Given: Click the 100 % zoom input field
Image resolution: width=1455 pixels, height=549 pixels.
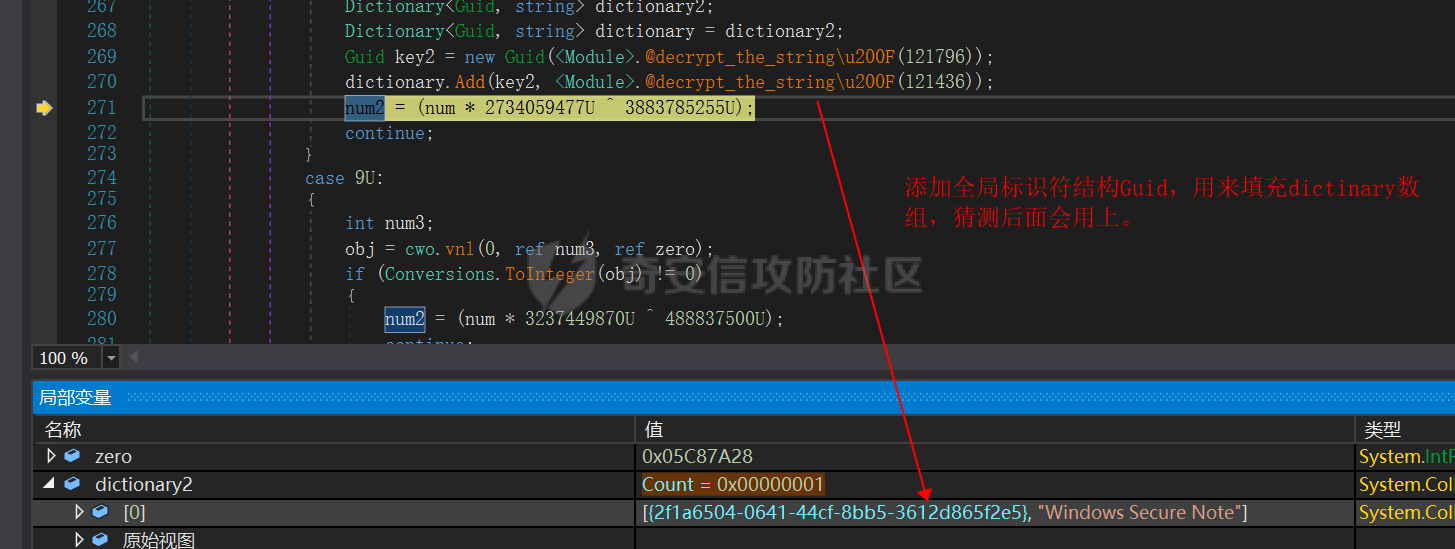Looking at the screenshot, I should coord(66,358).
